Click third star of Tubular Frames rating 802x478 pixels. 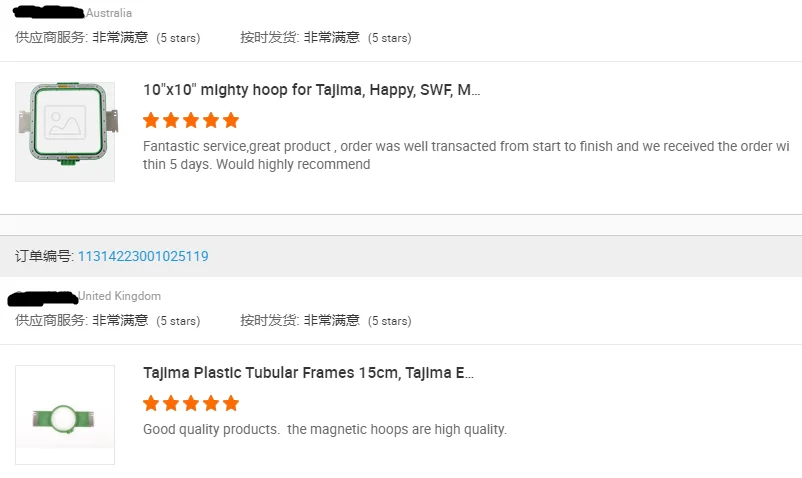click(x=191, y=403)
